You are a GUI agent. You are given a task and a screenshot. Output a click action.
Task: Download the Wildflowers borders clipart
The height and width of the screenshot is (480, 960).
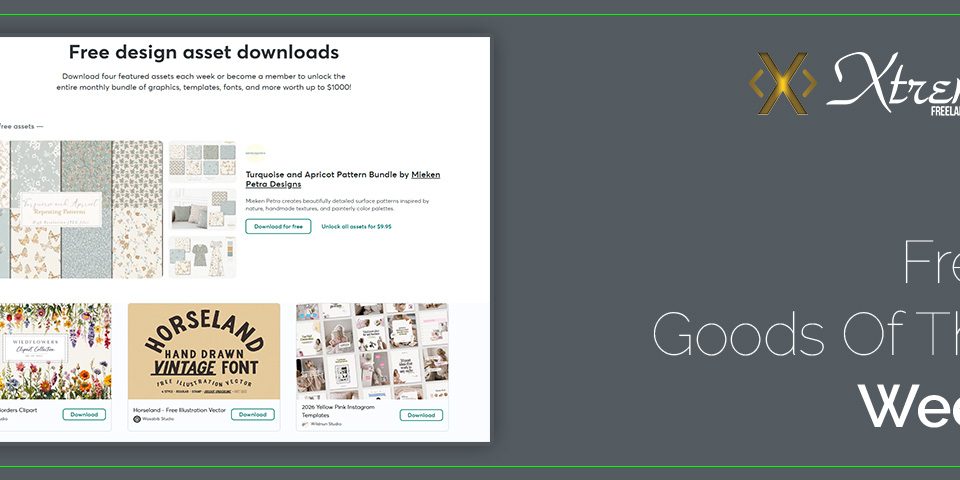(x=84, y=414)
